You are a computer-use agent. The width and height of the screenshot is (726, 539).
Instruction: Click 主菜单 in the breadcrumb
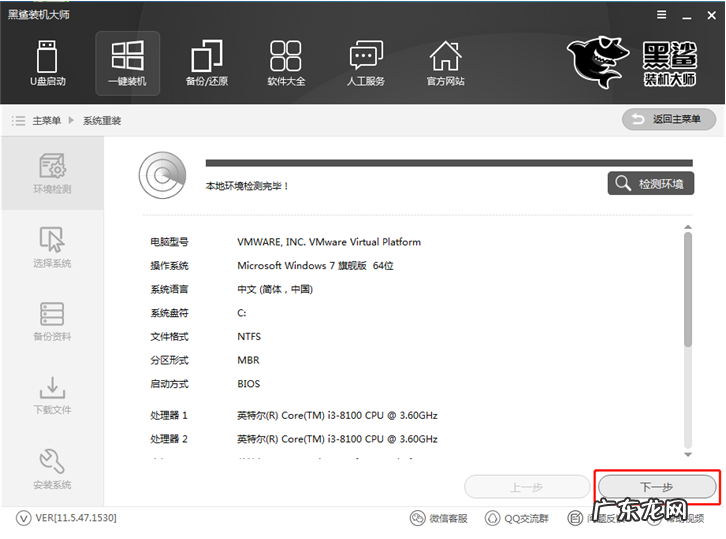(47, 121)
